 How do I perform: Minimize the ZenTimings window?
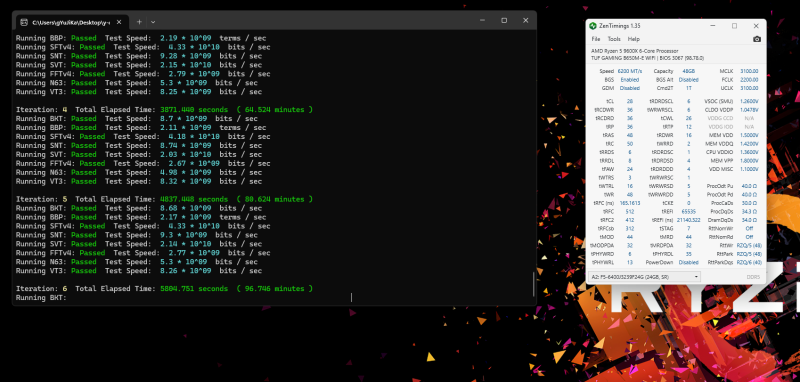tap(713, 26)
